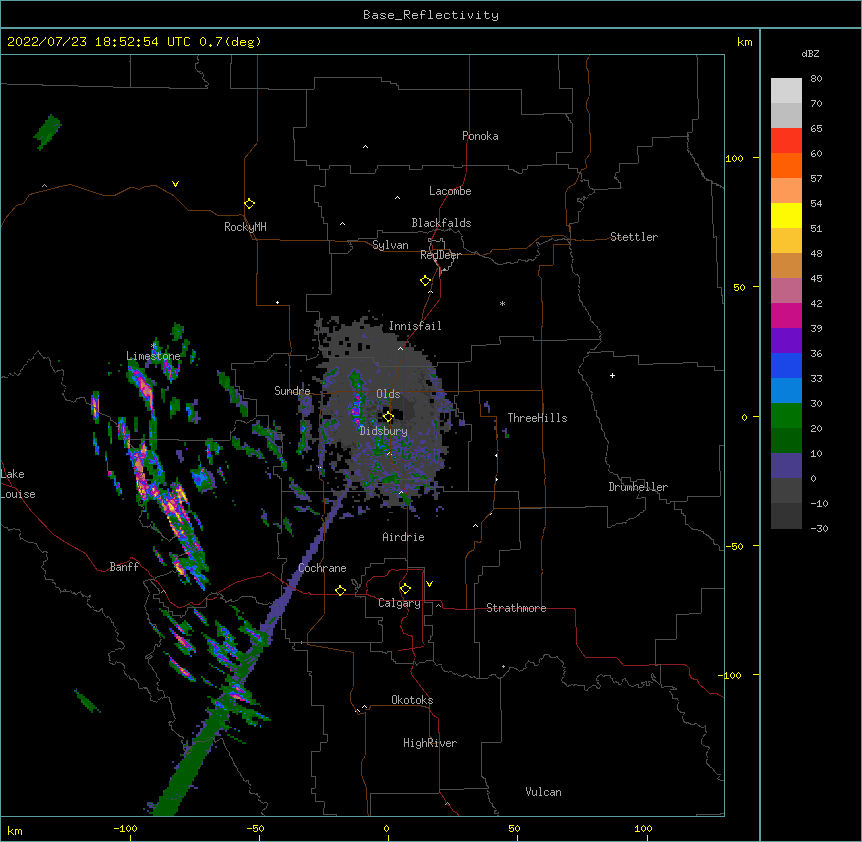862x842 pixels.
Task: Select the Lacombe city label
Action: pos(450,191)
